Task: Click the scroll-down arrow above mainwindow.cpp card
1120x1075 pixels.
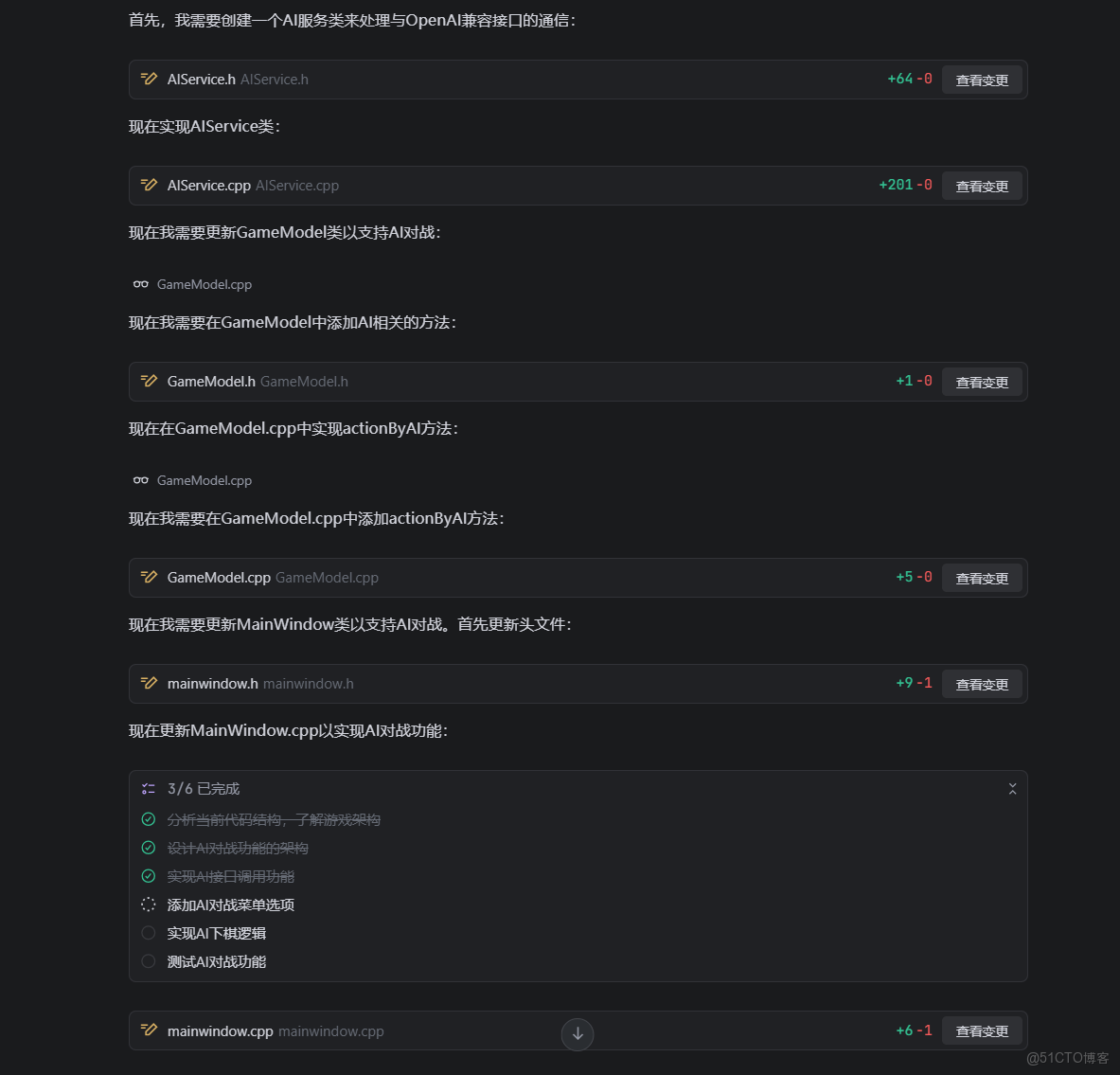Action: [578, 1034]
